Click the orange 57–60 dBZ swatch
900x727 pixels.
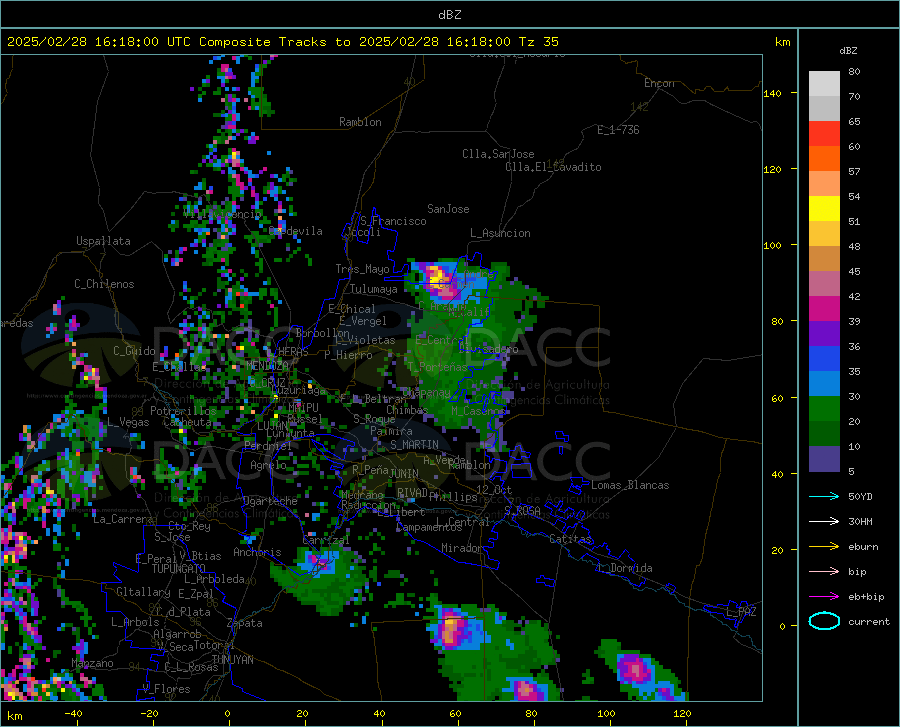click(824, 159)
